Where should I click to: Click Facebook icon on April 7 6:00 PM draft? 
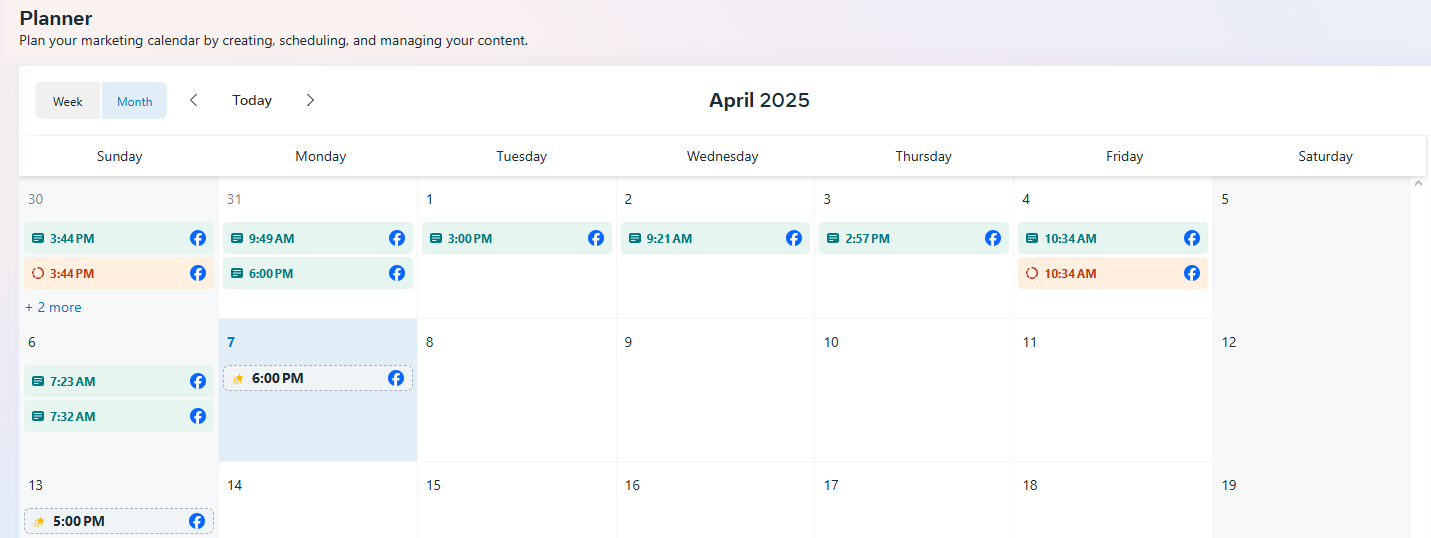point(396,378)
